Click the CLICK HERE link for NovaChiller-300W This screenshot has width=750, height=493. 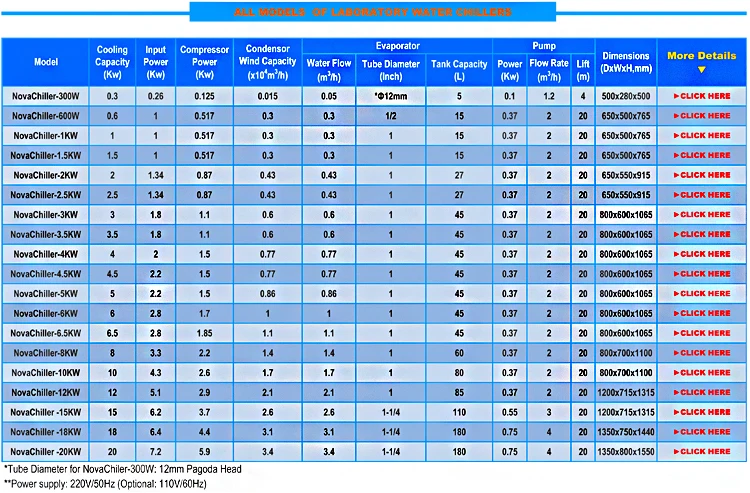(x=702, y=96)
